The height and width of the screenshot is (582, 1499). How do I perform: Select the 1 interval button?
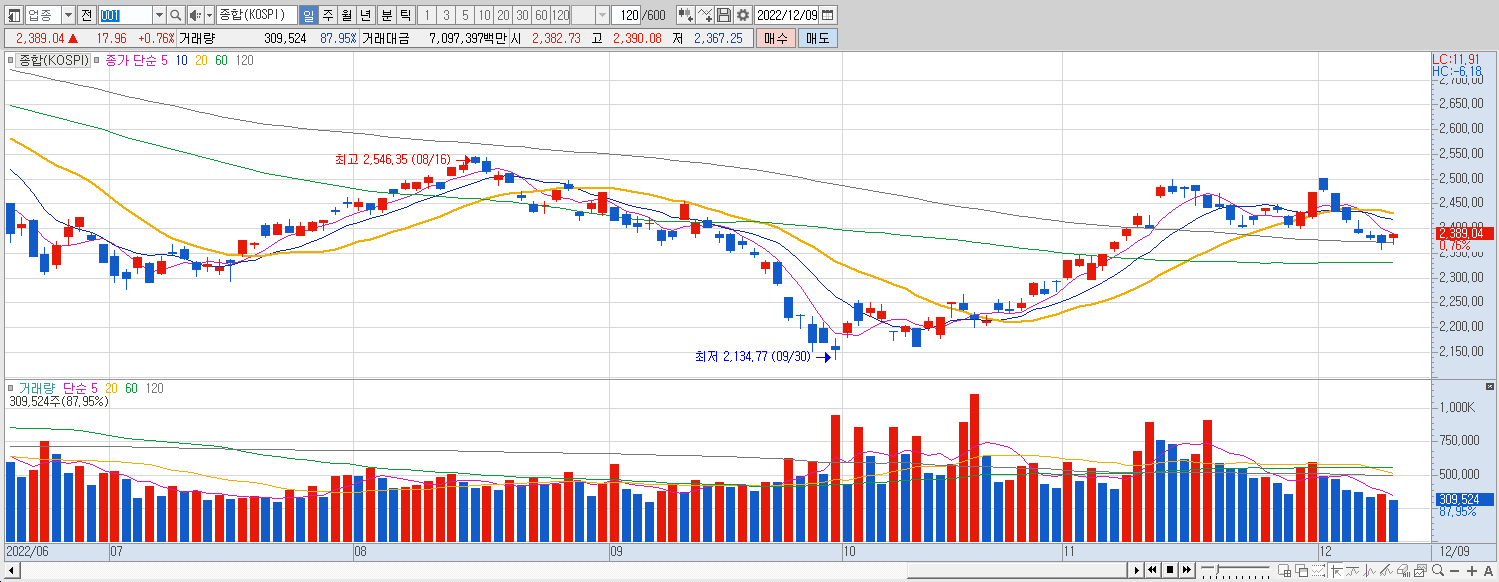(x=427, y=15)
